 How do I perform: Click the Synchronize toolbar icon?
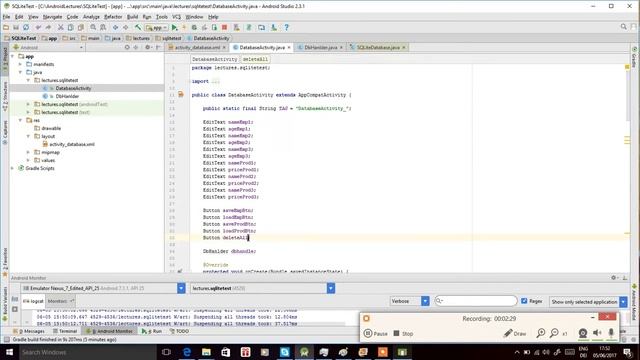[26, 27]
